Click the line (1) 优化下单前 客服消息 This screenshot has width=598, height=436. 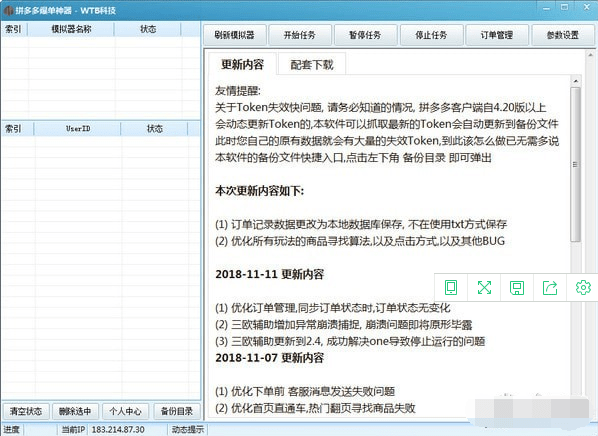point(305,391)
